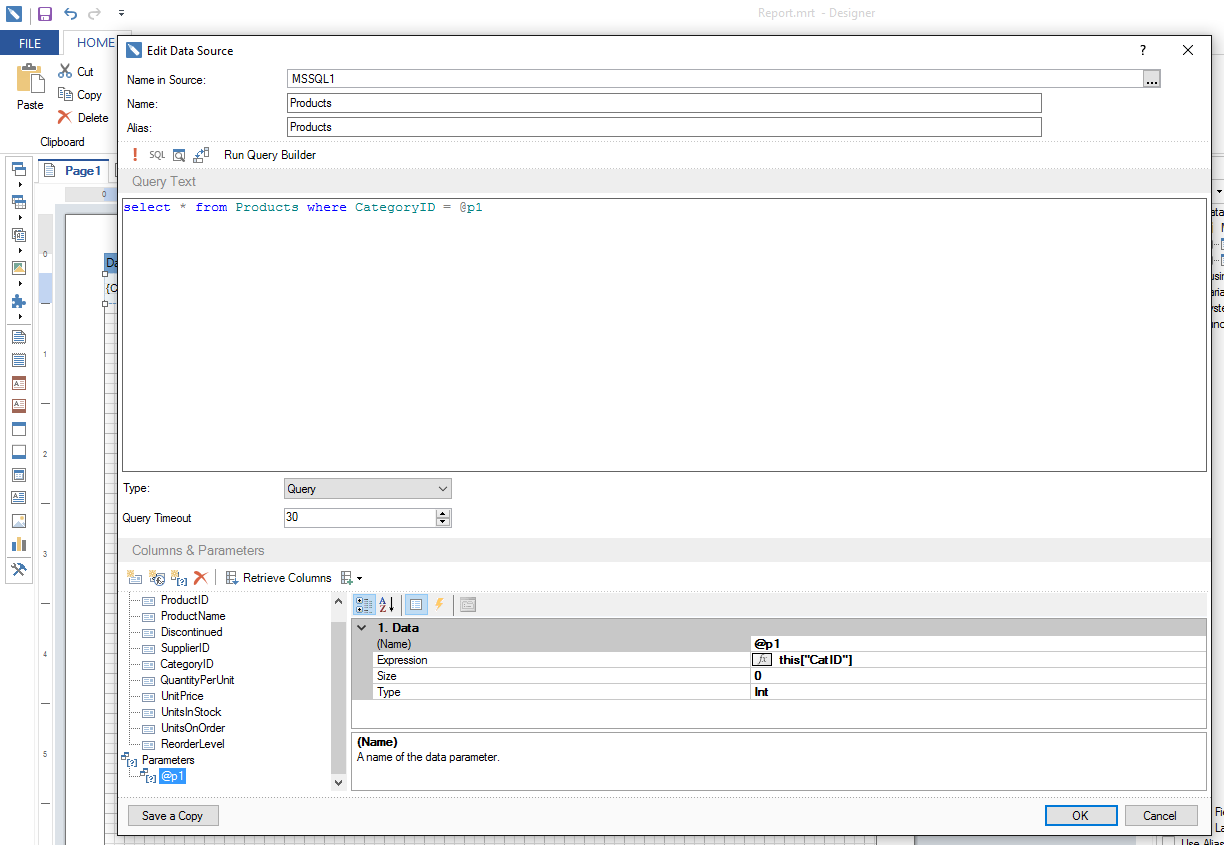This screenshot has height=845, width=1224.
Task: Select the ReorderLevel column
Action: [192, 744]
